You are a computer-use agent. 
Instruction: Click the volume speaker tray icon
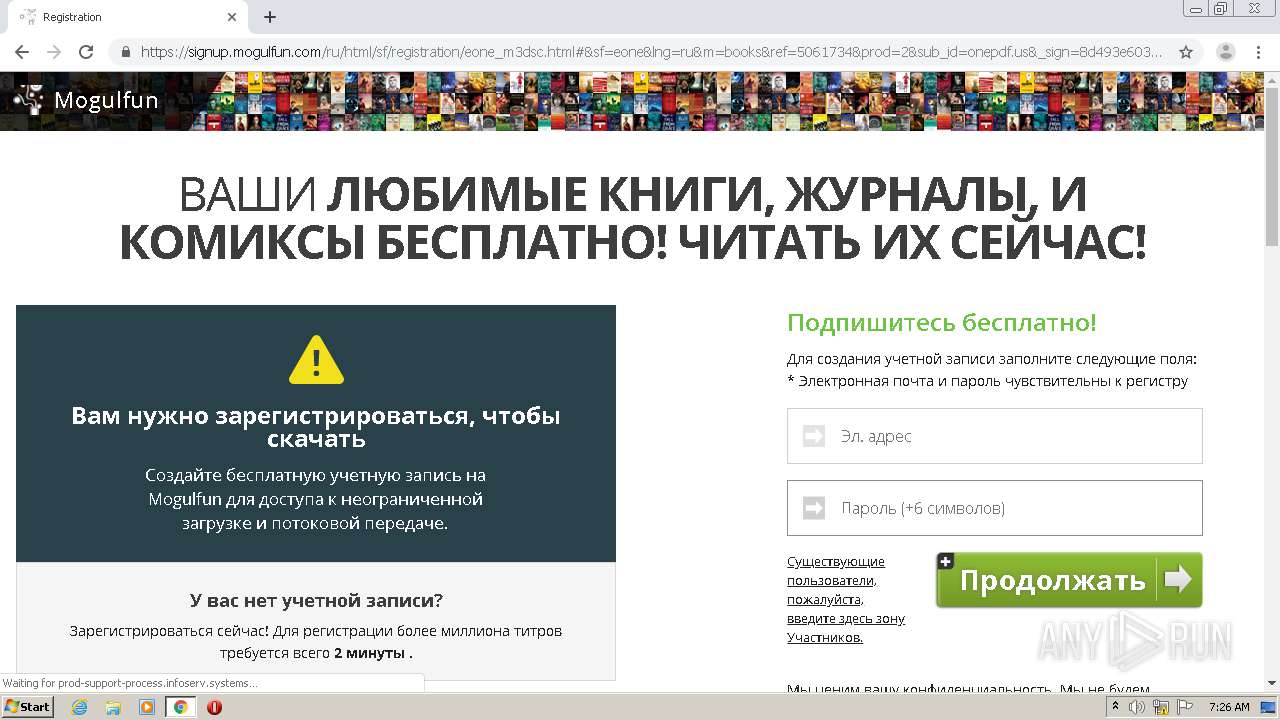[1137, 707]
